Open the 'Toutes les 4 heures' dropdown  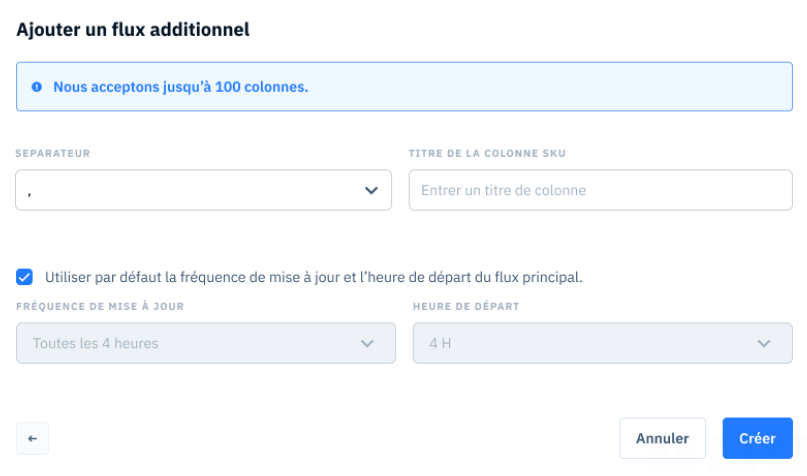coord(206,343)
